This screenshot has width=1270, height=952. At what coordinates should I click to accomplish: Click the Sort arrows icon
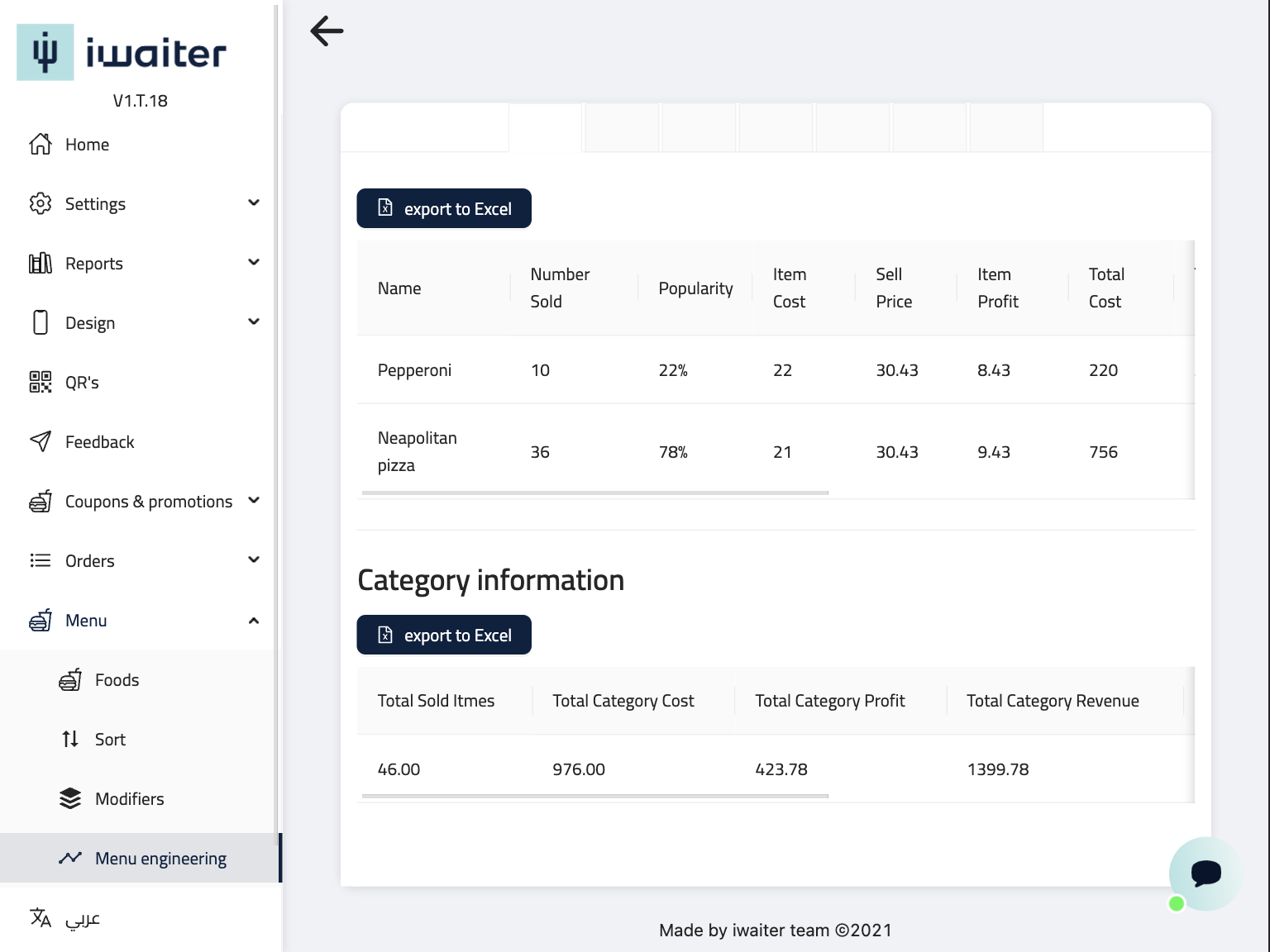pos(70,740)
